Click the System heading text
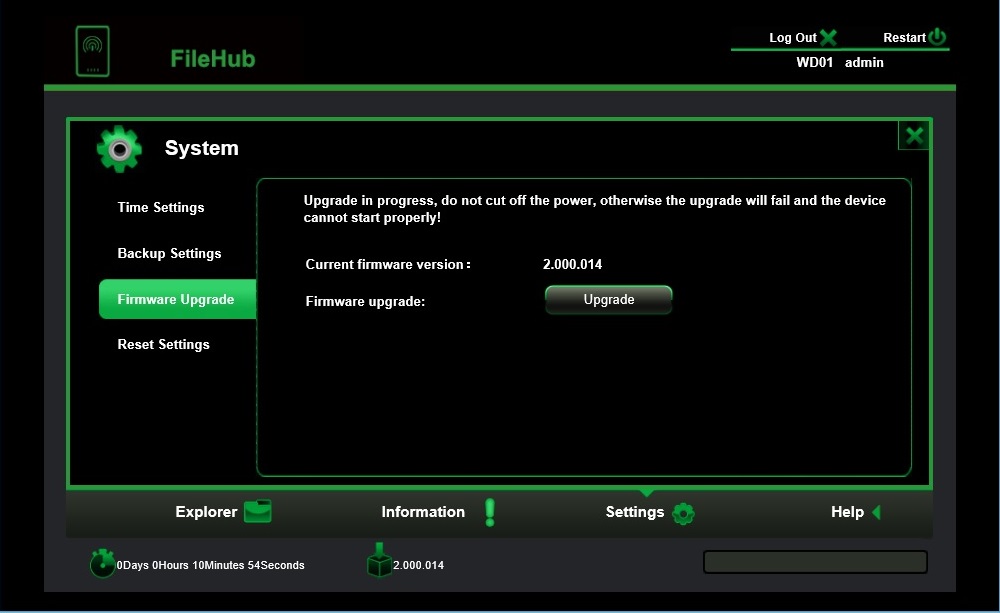 click(202, 148)
